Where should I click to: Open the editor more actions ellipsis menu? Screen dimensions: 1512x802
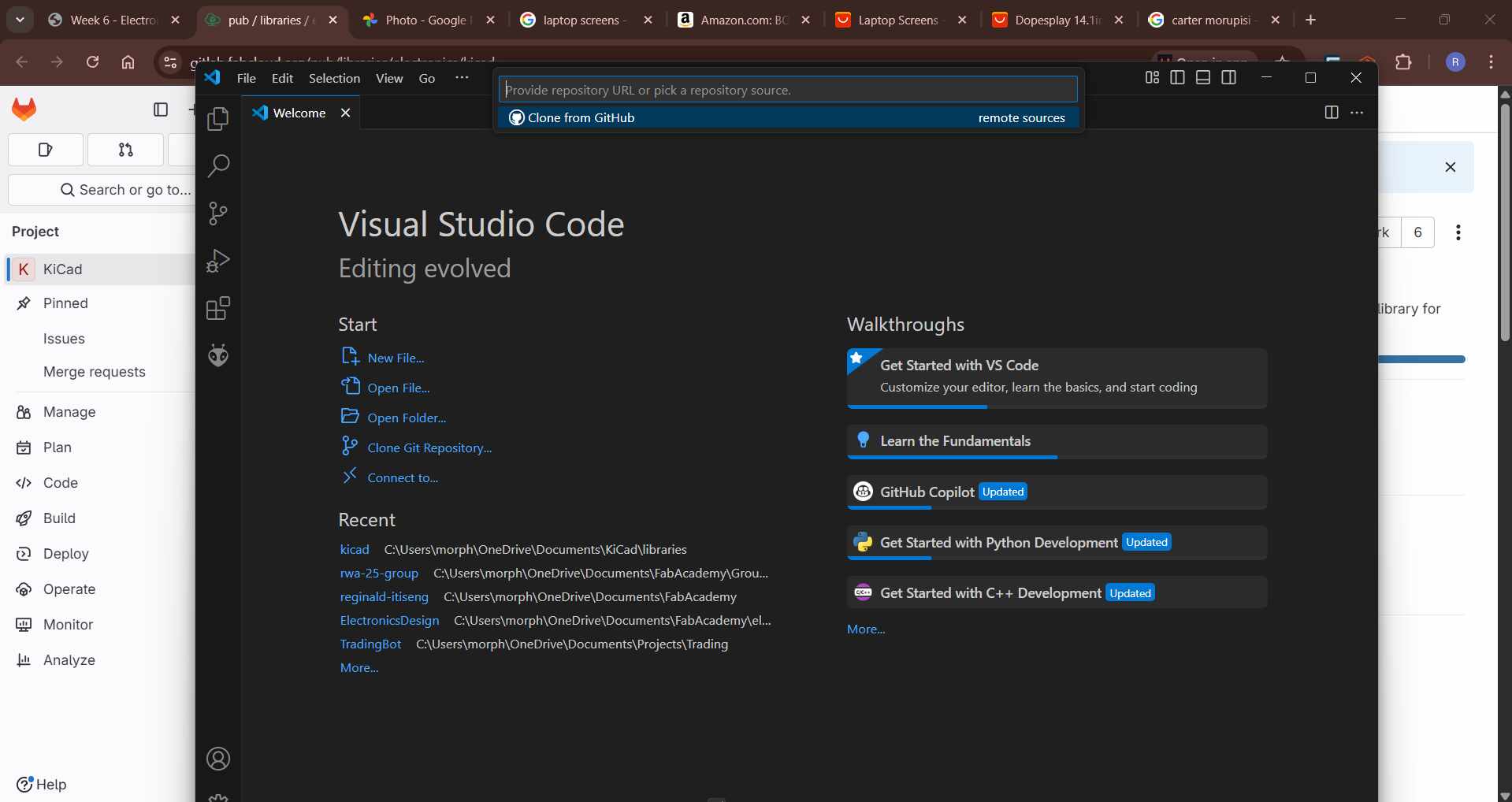coord(1358,113)
